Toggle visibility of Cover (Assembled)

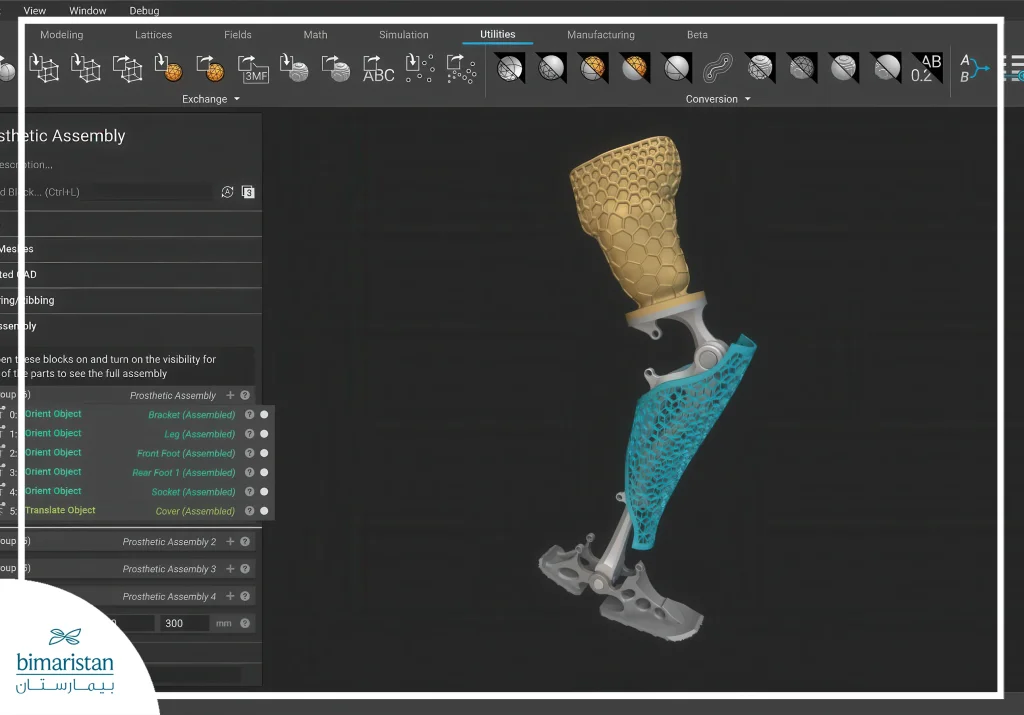point(264,511)
